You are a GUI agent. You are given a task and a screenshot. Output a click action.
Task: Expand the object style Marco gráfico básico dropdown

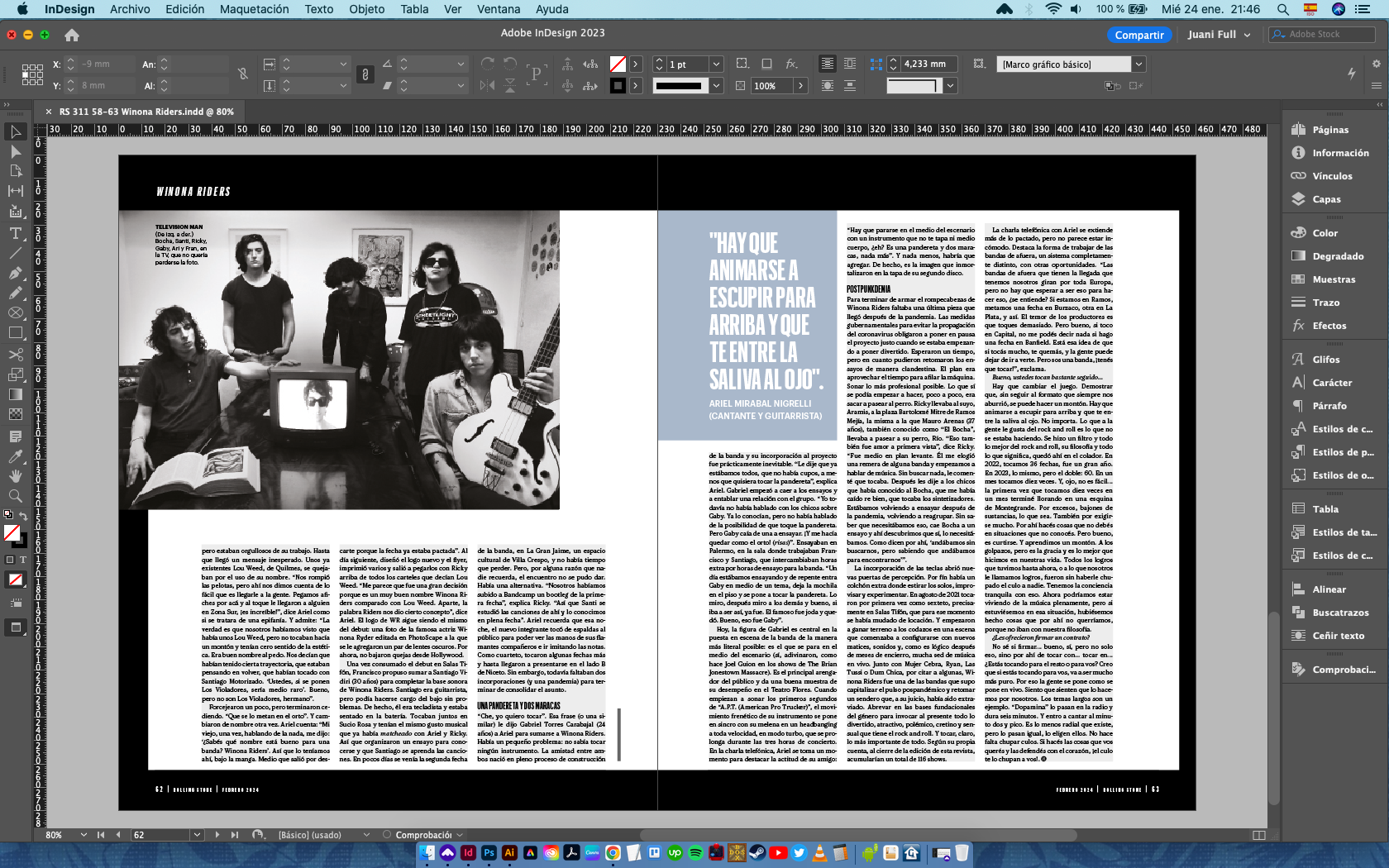[x=1138, y=64]
